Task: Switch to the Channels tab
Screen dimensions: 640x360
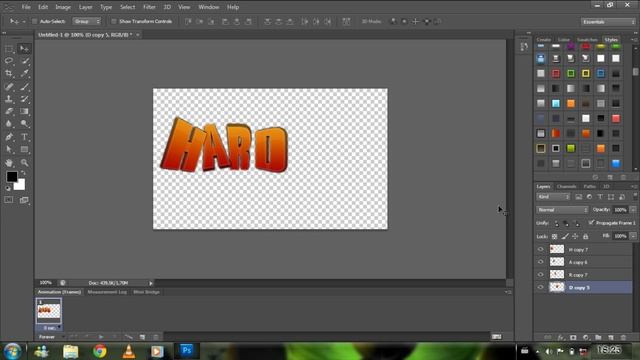Action: 566,187
